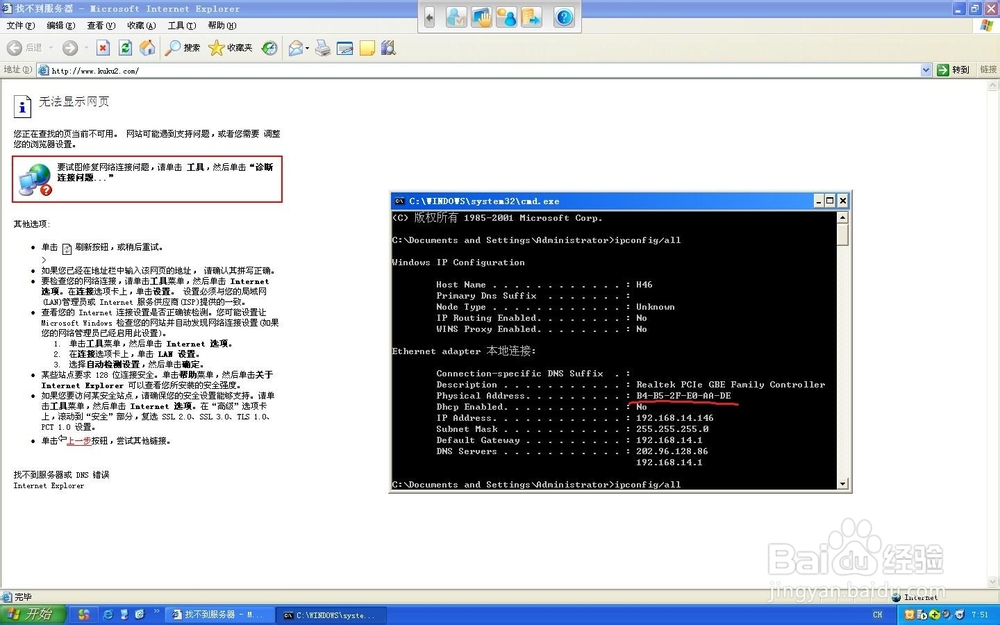Viewport: 1000px width, 625px height.
Task: Click the first colorful quick launch icon
Action: (84, 615)
